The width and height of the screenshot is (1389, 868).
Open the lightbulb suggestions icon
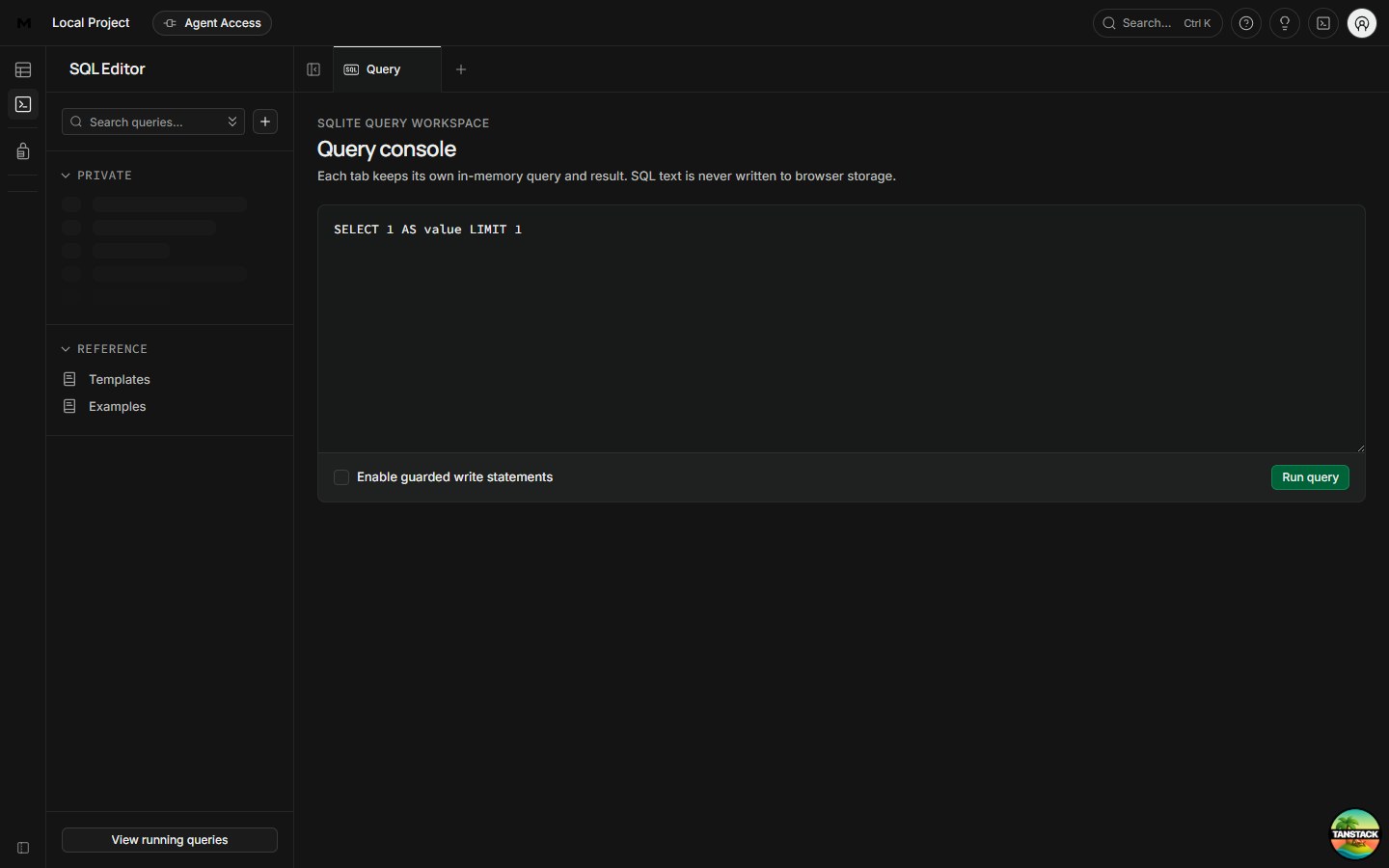coord(1285,23)
